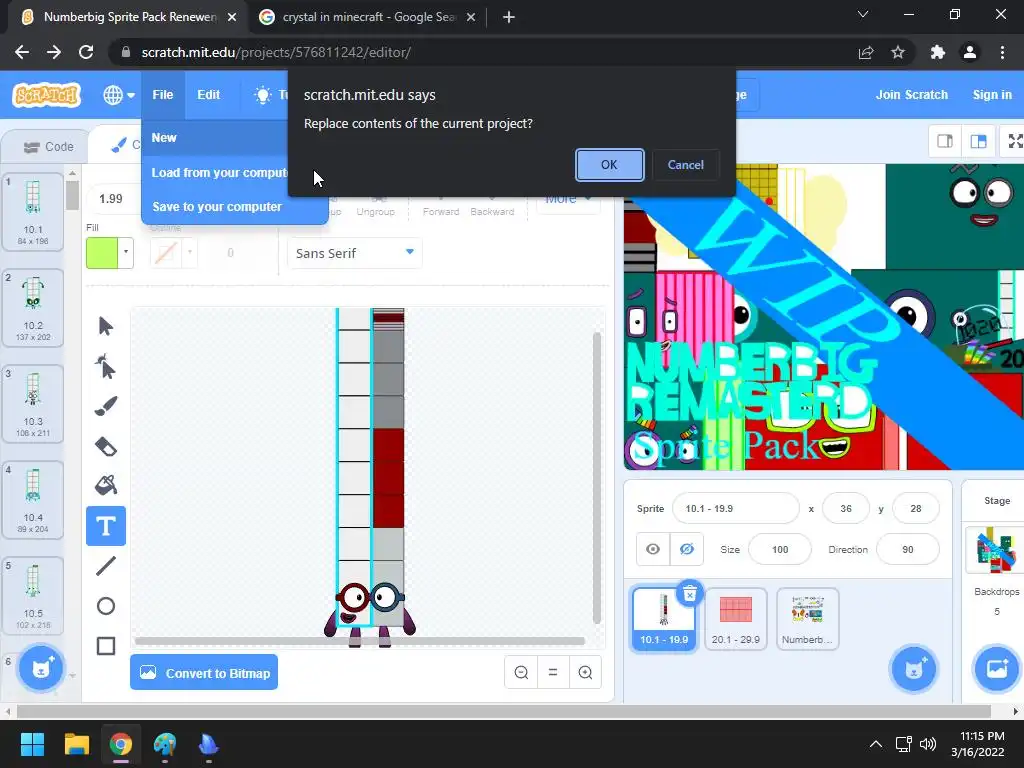Choose New from File menu
The image size is (1024, 768).
pyautogui.click(x=215, y=138)
